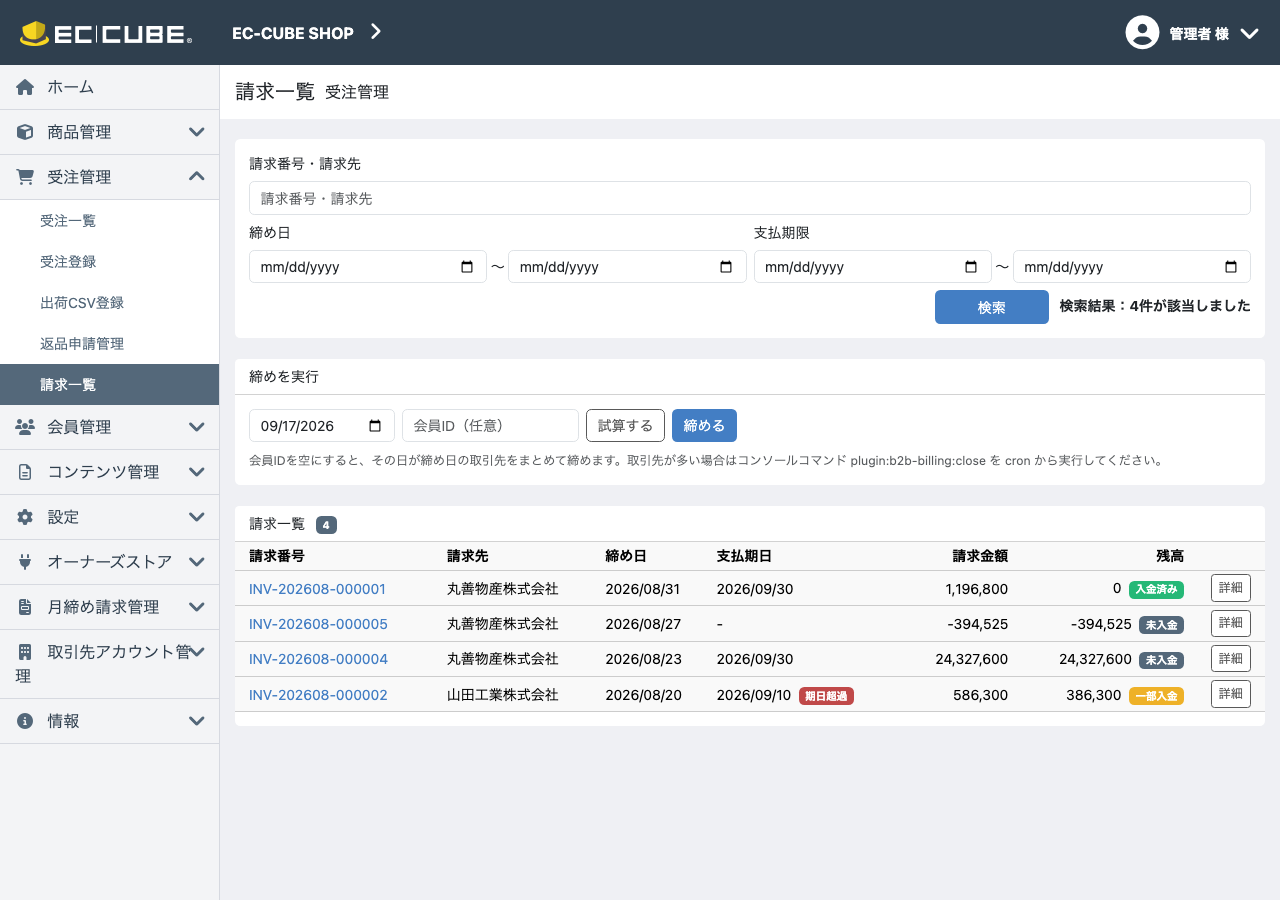Collapse the 受注管理 menu chevron
The image size is (1280, 900).
[x=197, y=177]
